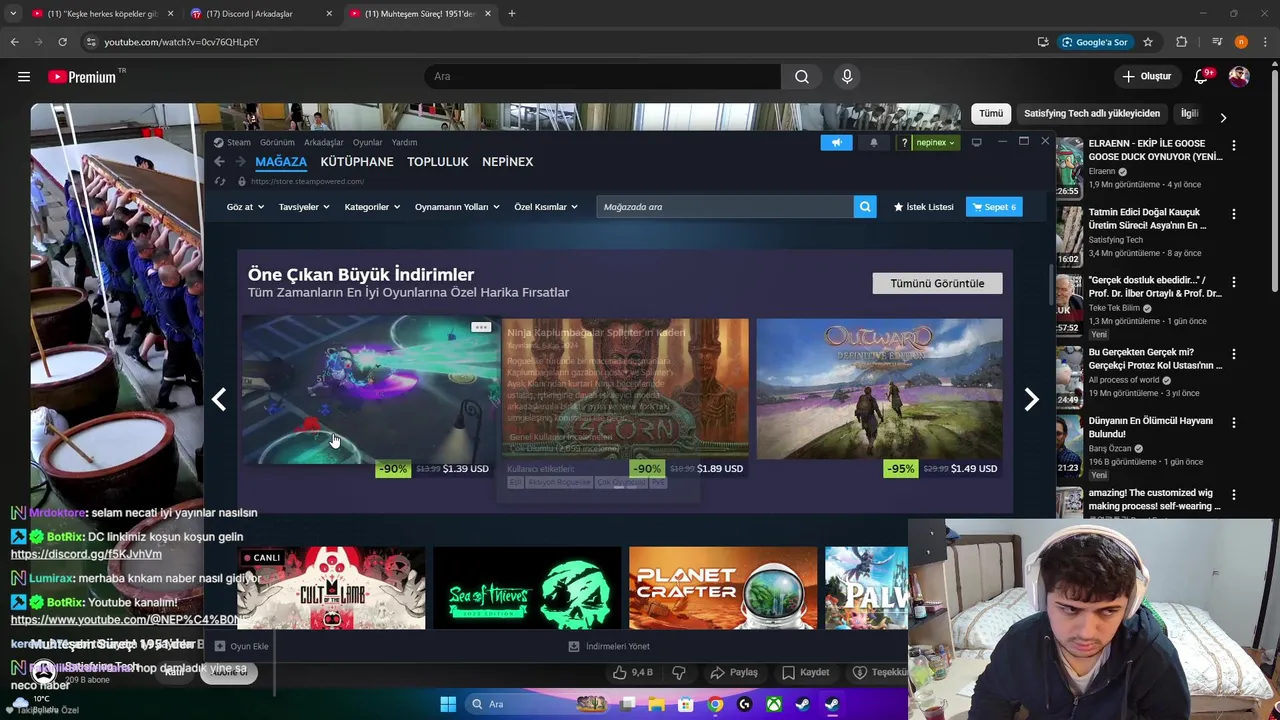Open İndirmeleri Yönet downloads manager
Viewport: 1280px width, 720px height.
point(609,646)
